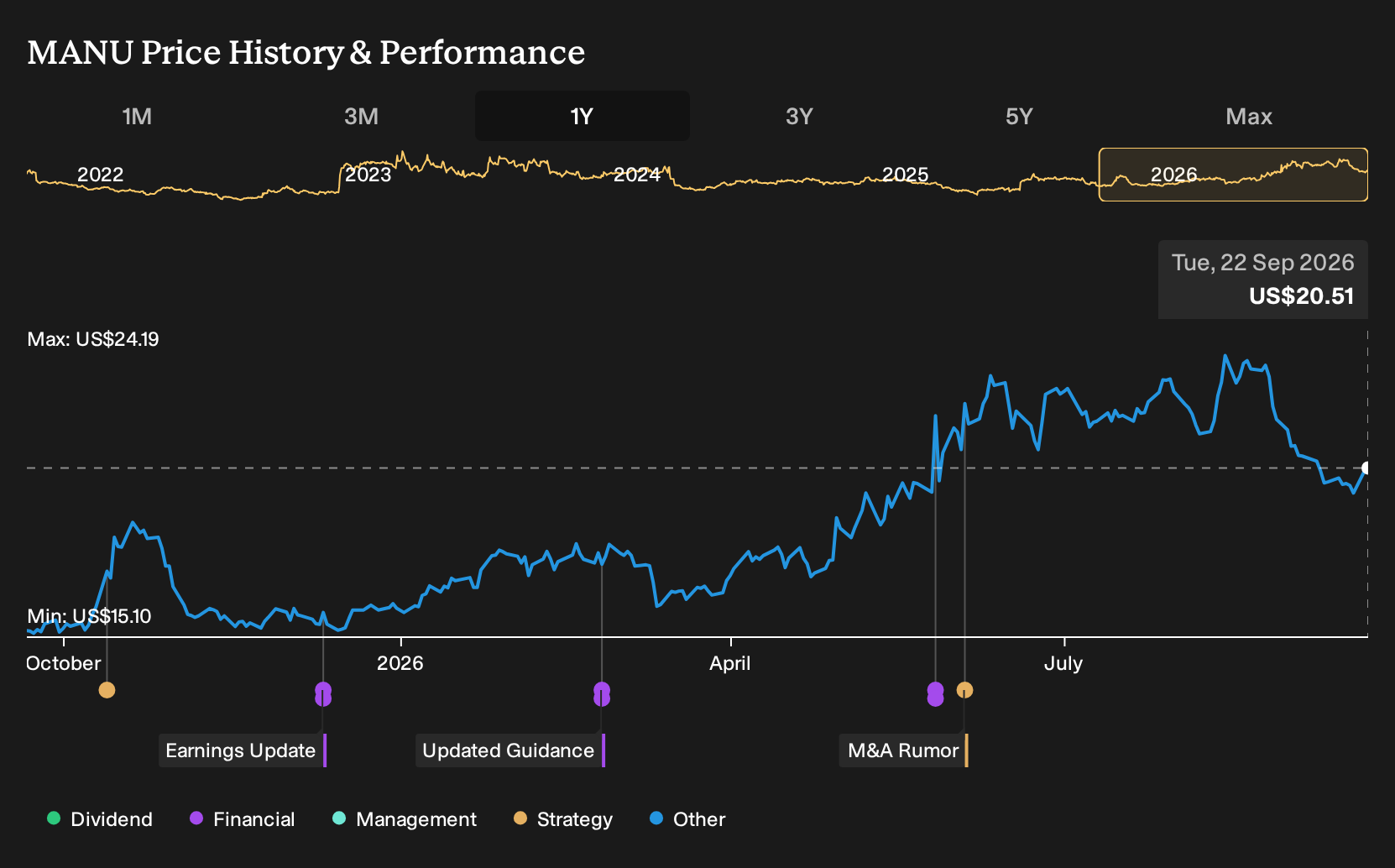Click the Max: US$24.19 label
This screenshot has width=1395, height=868.
[x=93, y=339]
